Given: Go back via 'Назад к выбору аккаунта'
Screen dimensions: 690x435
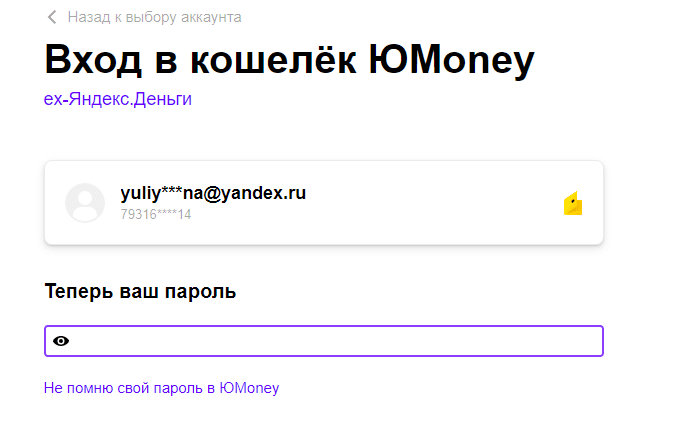Looking at the screenshot, I should (x=154, y=17).
